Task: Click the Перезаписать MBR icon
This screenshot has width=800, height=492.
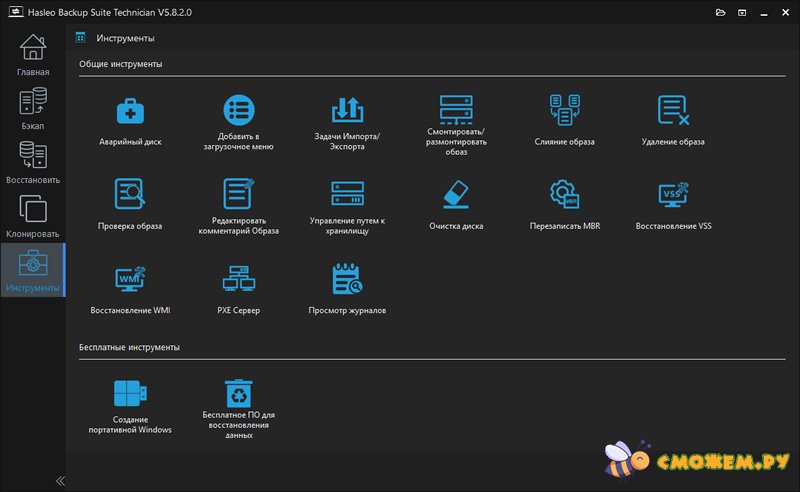Action: [564, 194]
